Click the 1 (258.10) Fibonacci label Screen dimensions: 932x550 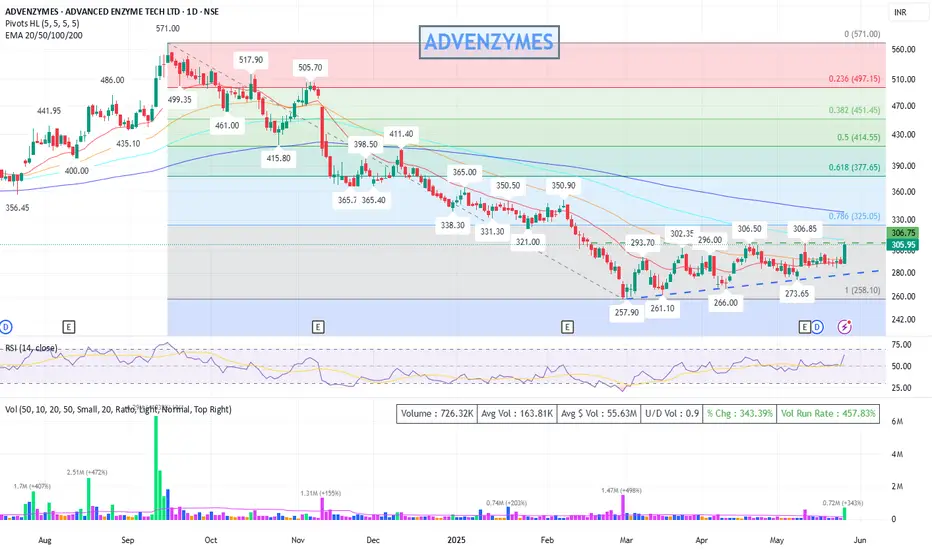click(x=862, y=290)
